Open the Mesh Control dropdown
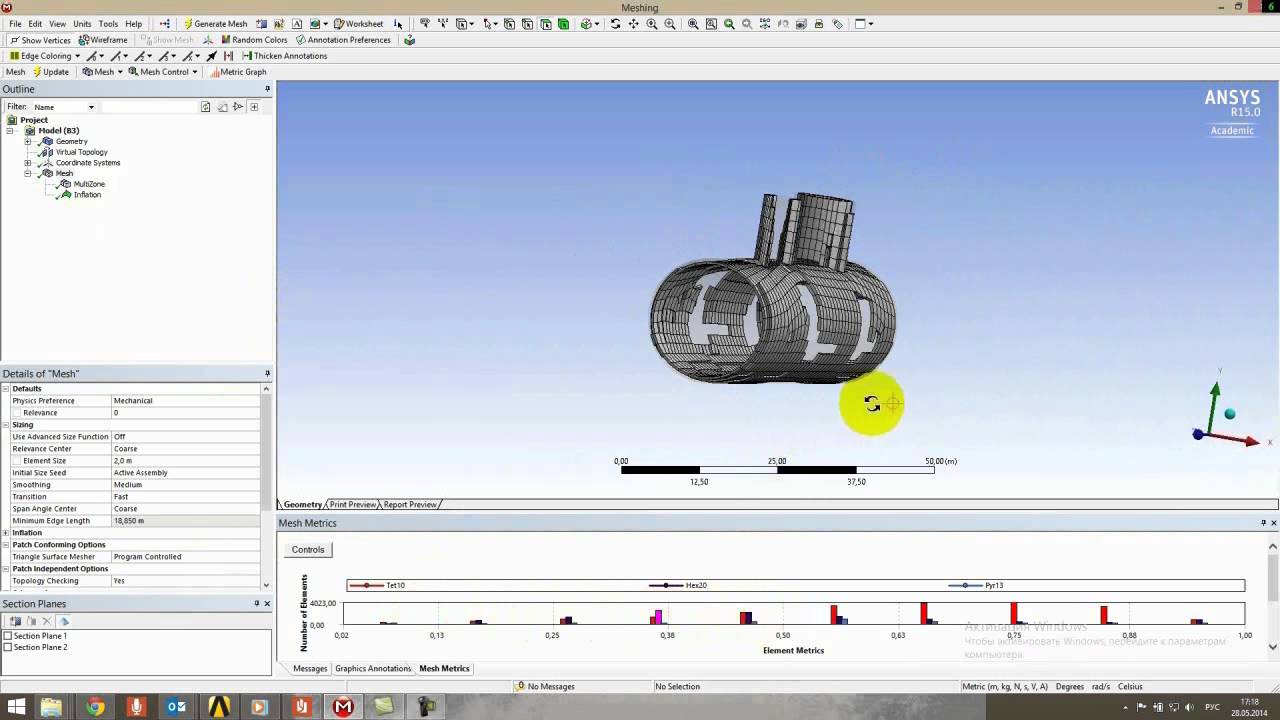Screen dimensions: 1280x720 coord(163,72)
